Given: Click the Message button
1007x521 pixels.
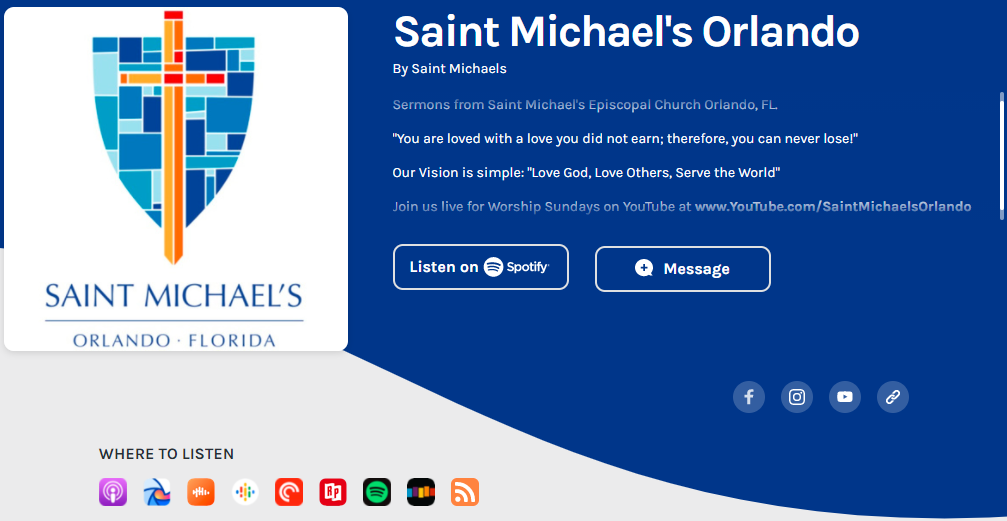Looking at the screenshot, I should [x=682, y=269].
